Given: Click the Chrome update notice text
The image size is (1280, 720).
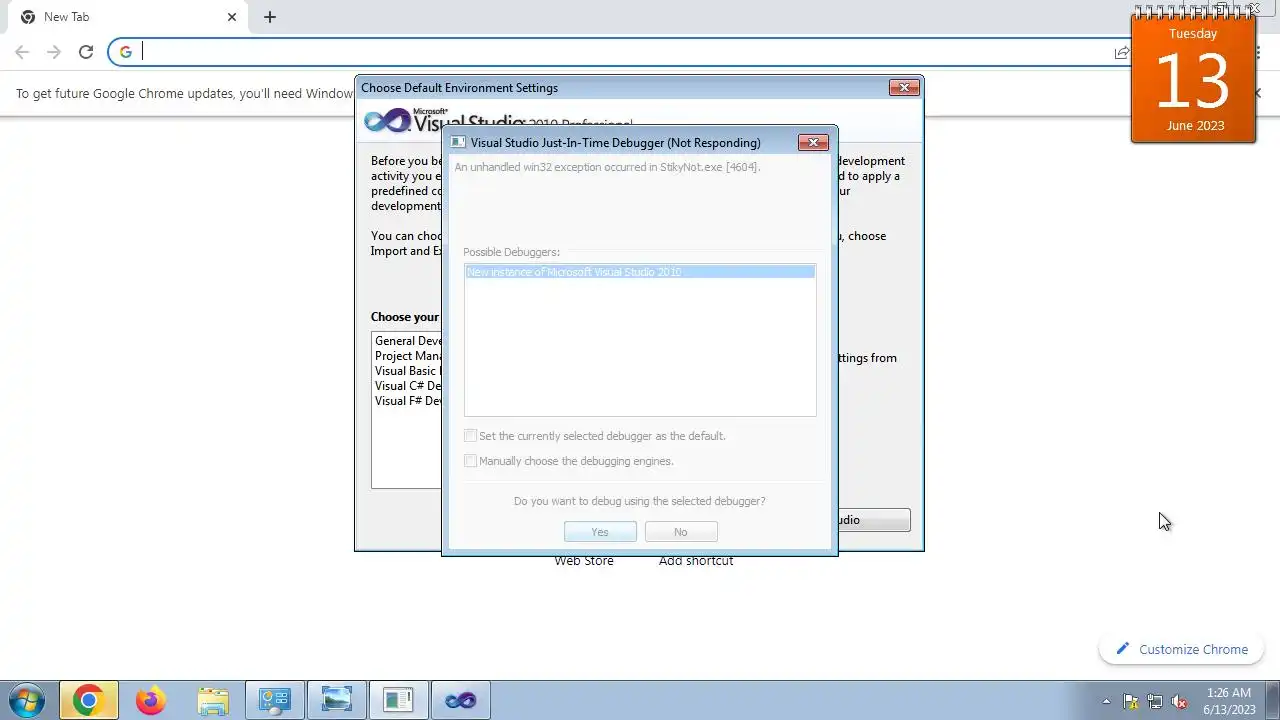Looking at the screenshot, I should click(184, 94).
